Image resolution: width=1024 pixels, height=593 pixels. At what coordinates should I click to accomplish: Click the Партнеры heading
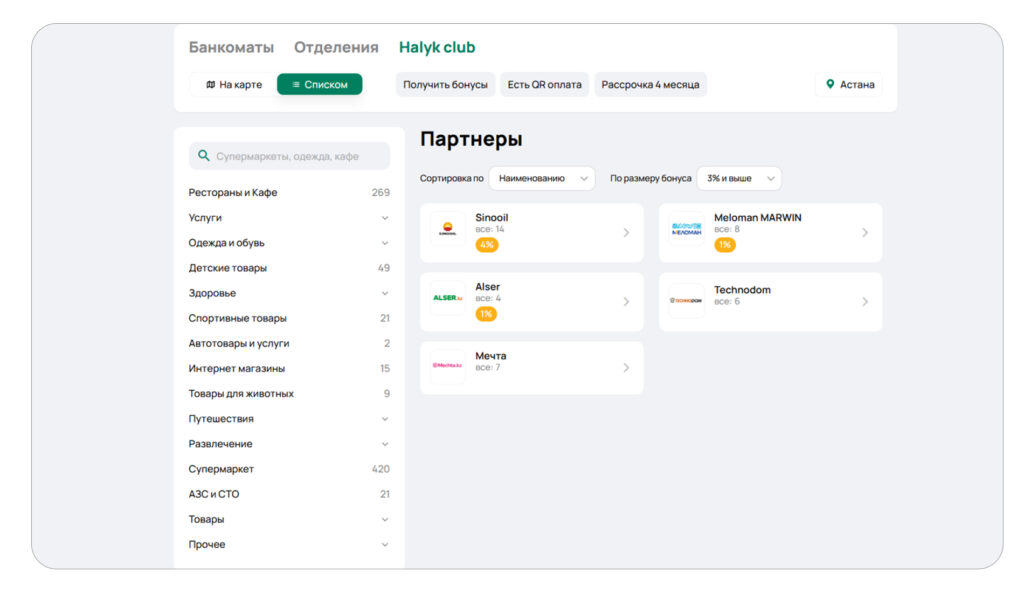(471, 139)
